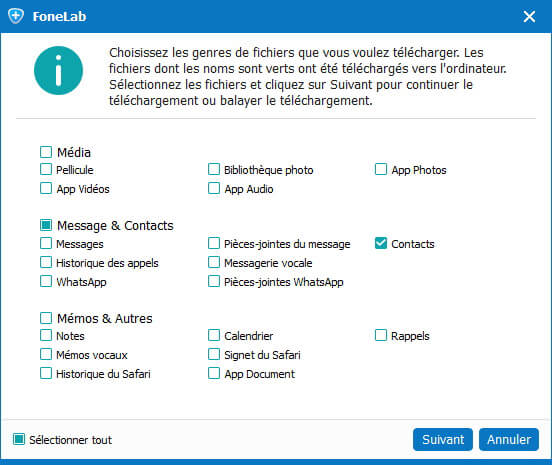Check the App Audio option
The width and height of the screenshot is (552, 465).
coord(214,188)
